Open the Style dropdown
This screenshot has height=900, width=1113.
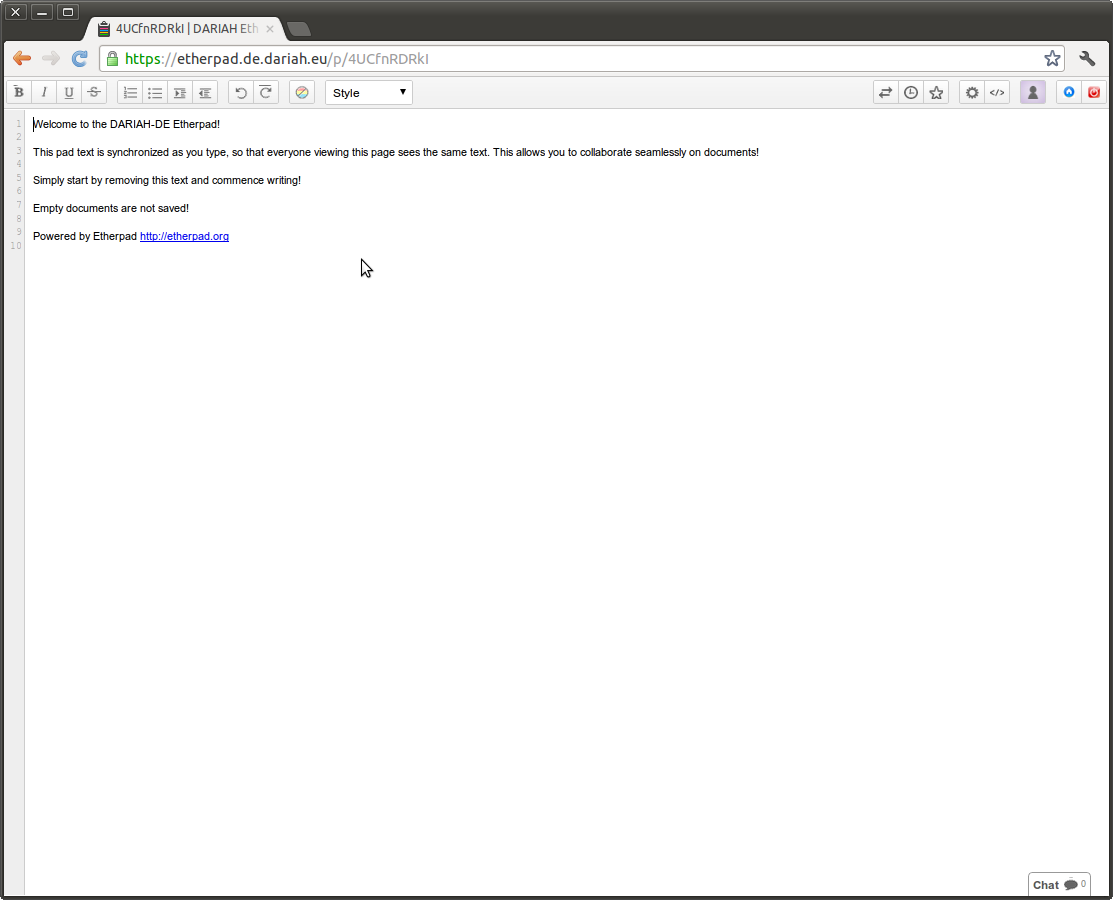(x=369, y=93)
